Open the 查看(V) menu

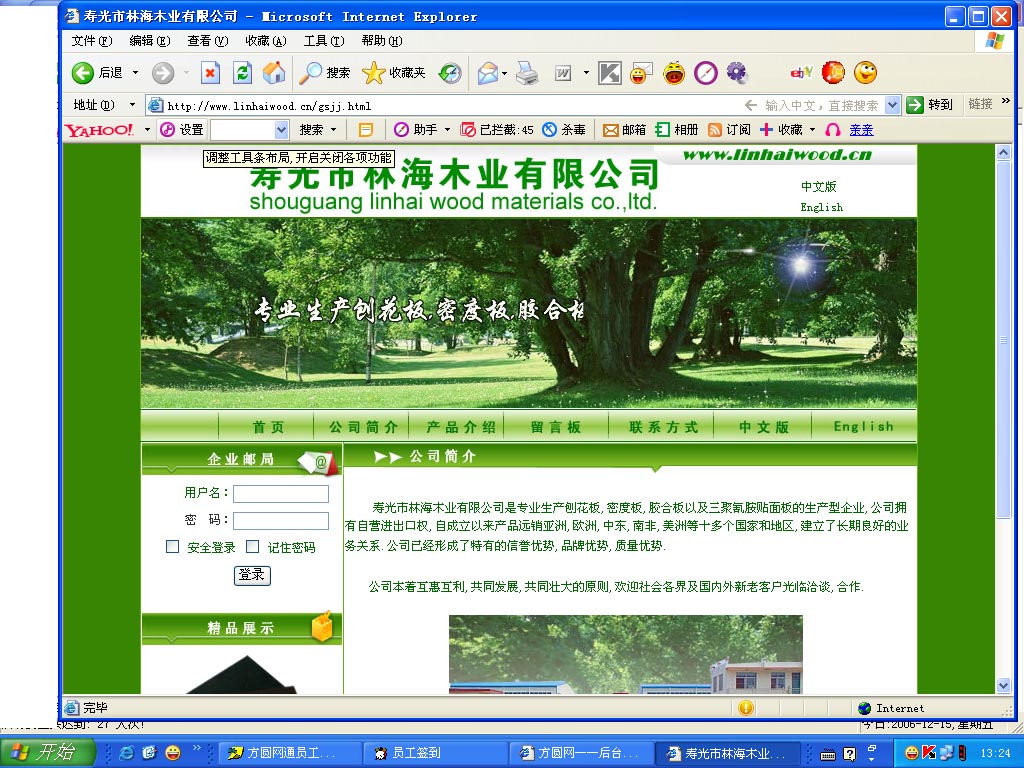coord(207,41)
